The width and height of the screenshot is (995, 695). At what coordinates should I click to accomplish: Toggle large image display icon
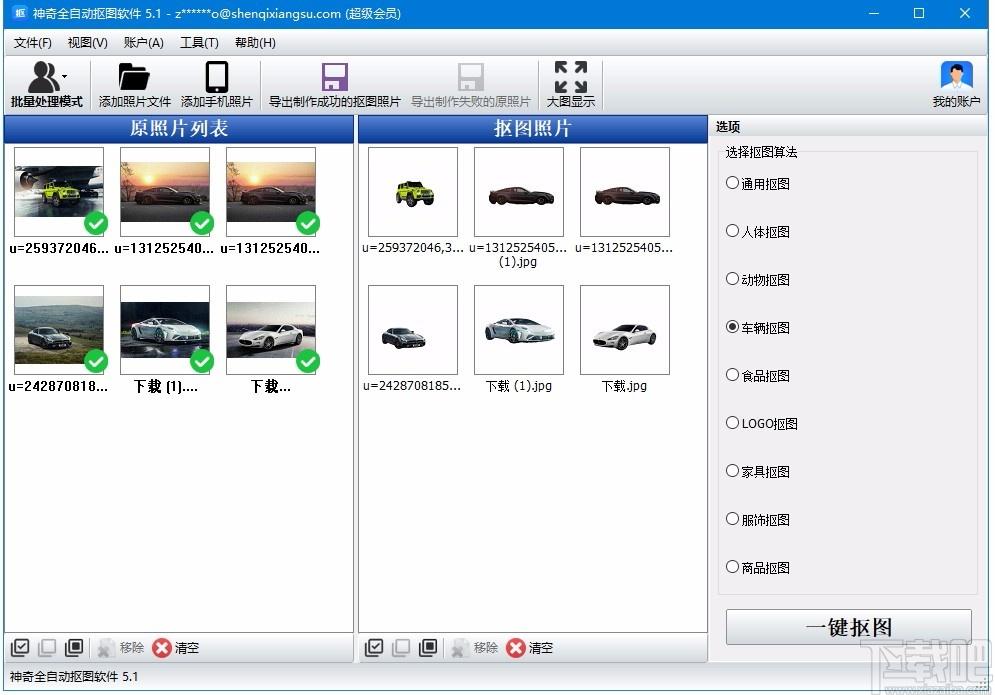570,77
